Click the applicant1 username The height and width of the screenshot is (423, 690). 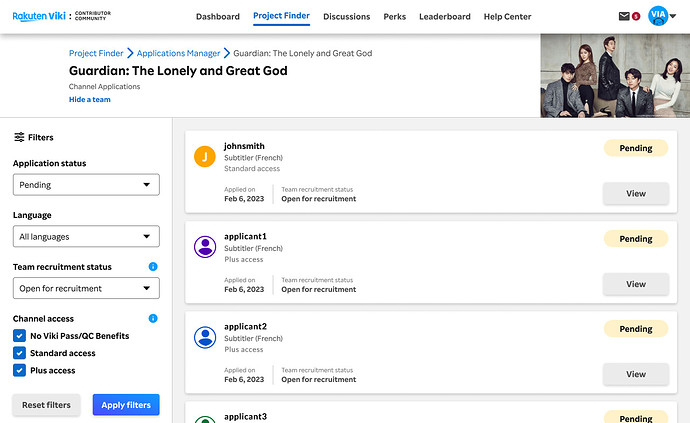(x=245, y=236)
